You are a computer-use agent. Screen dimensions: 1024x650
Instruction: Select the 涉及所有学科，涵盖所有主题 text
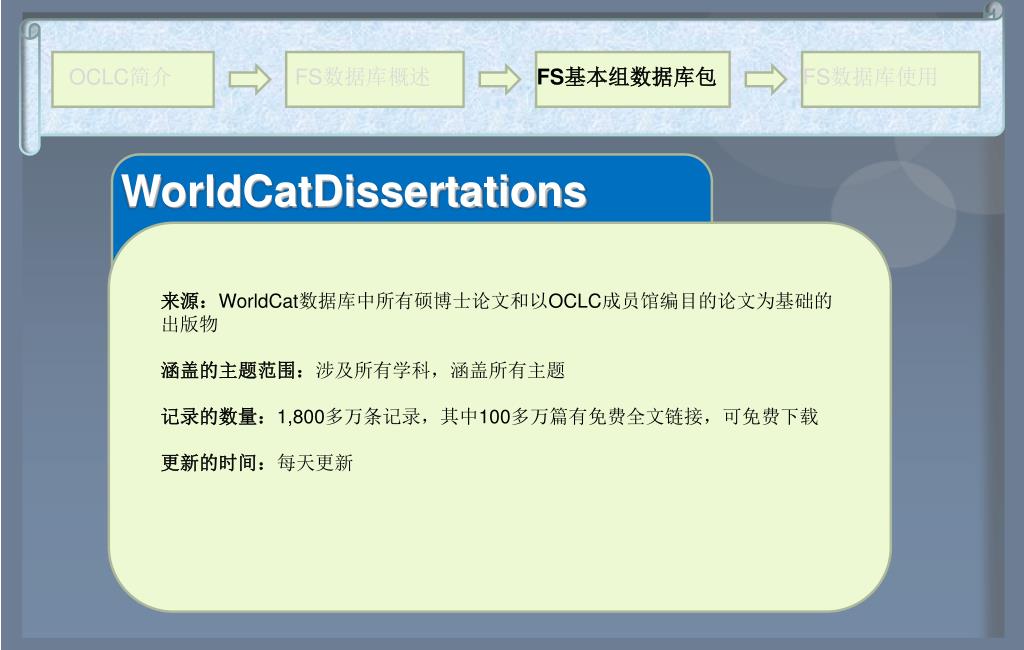point(440,370)
